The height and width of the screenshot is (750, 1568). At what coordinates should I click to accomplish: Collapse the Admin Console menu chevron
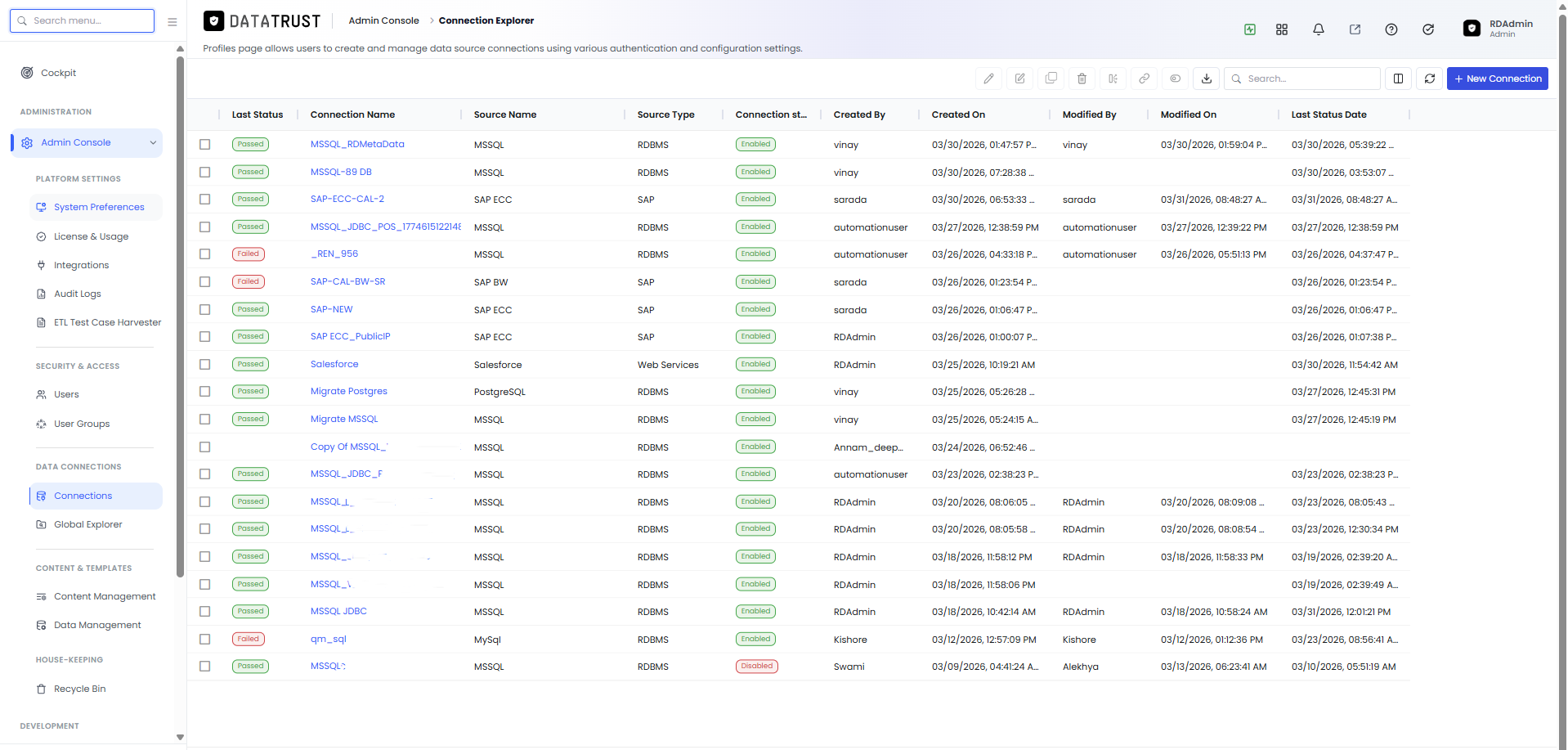tap(152, 143)
